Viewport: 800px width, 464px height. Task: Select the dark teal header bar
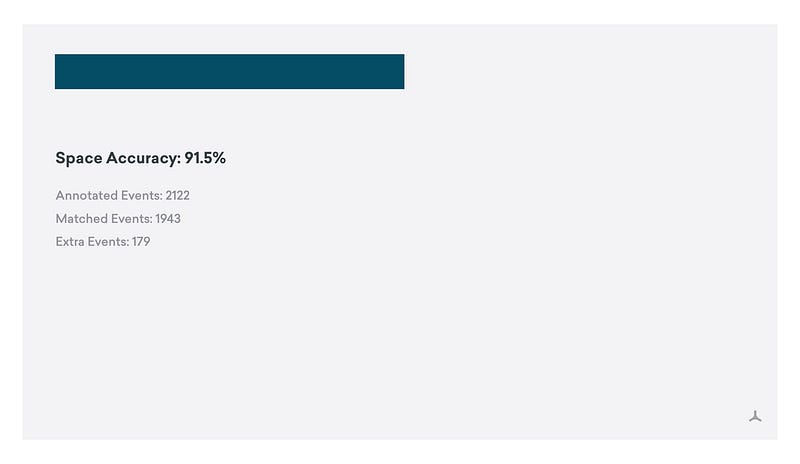[230, 71]
